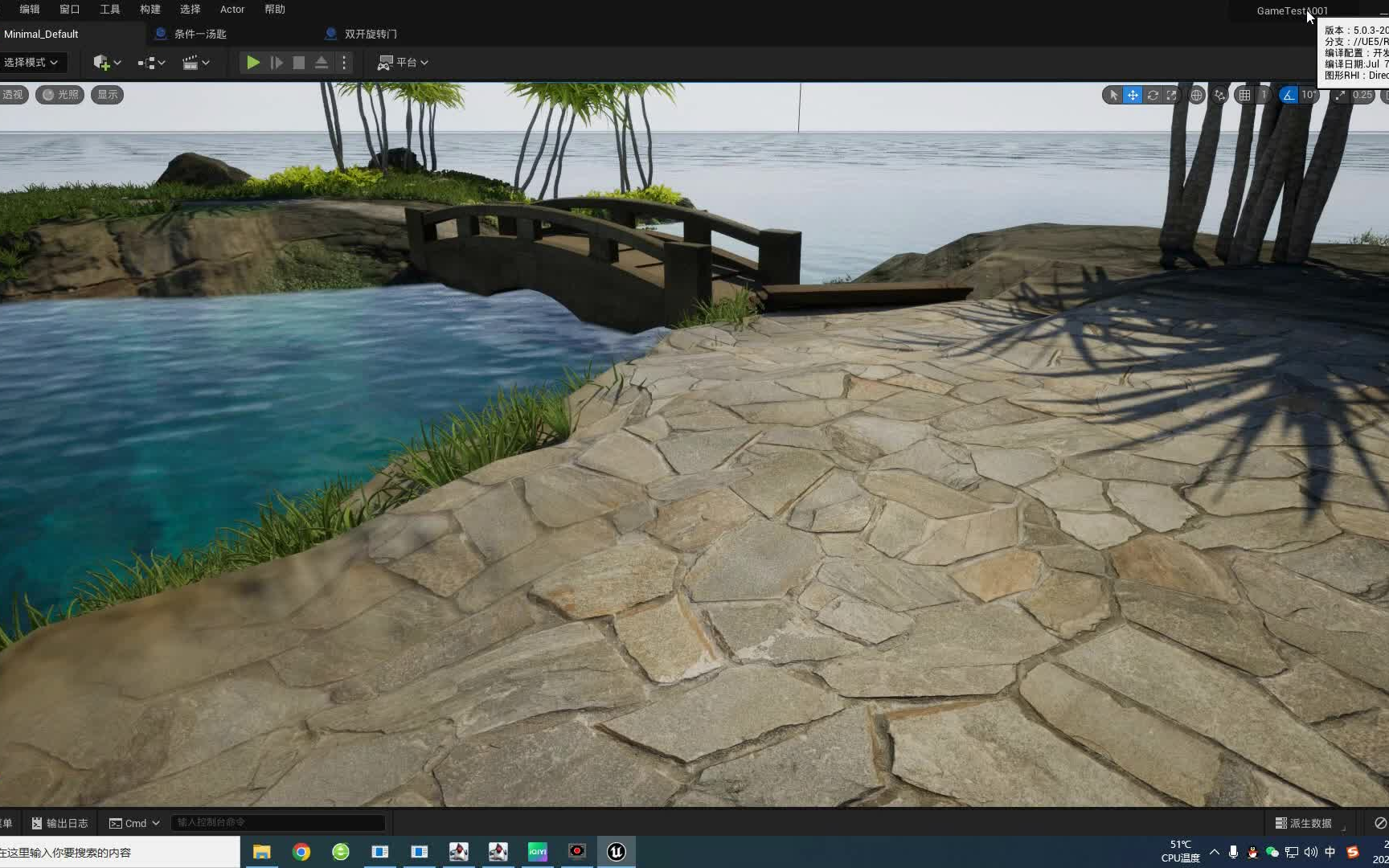Image resolution: width=1389 pixels, height=868 pixels.
Task: Toggle rotation angle snapping
Action: tap(1288, 95)
